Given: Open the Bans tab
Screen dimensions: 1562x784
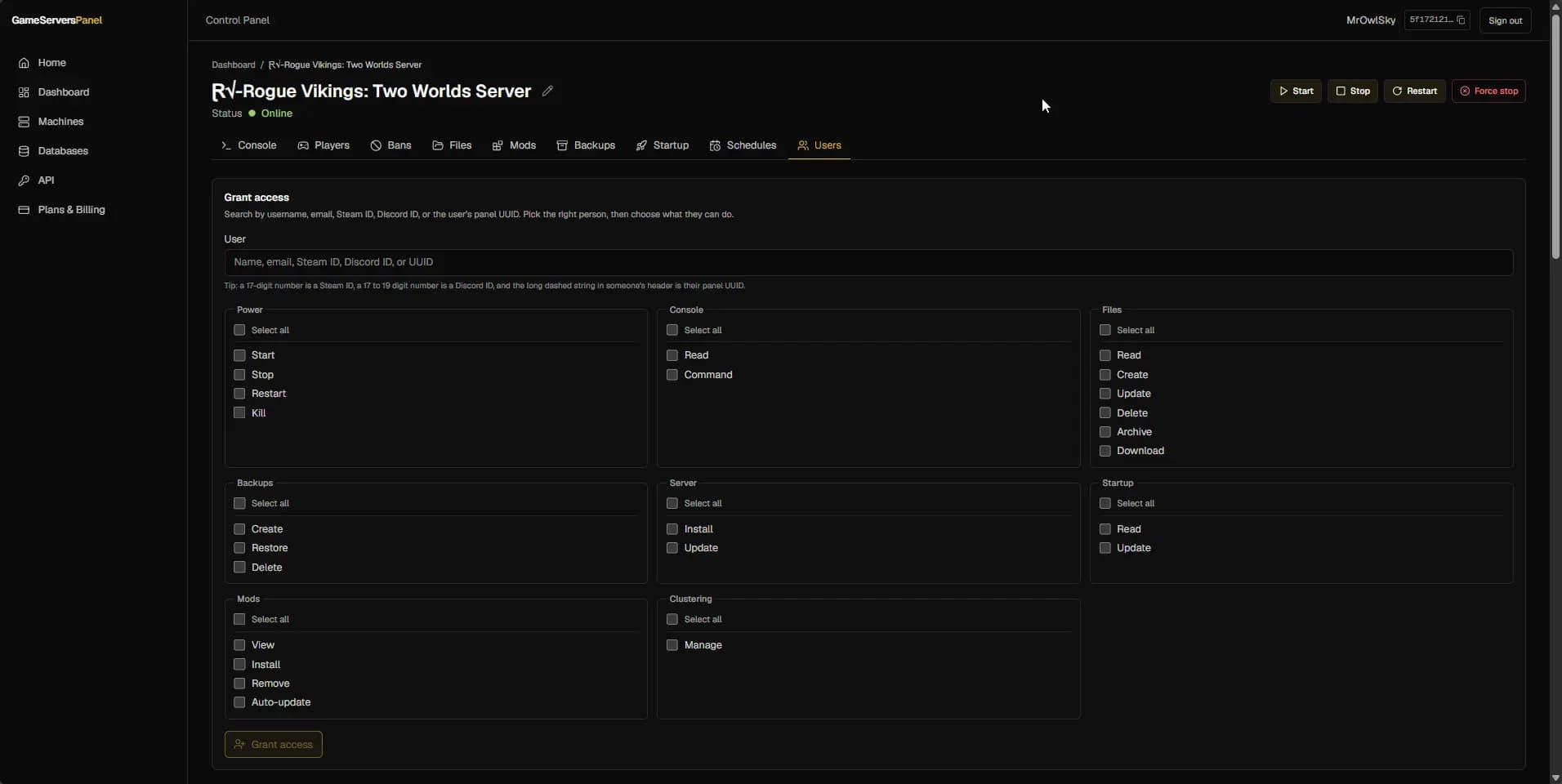Looking at the screenshot, I should [x=391, y=145].
